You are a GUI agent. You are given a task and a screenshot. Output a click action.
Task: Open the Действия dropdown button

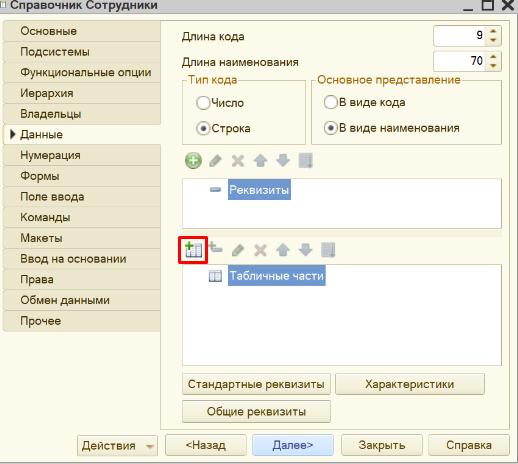pos(117,446)
